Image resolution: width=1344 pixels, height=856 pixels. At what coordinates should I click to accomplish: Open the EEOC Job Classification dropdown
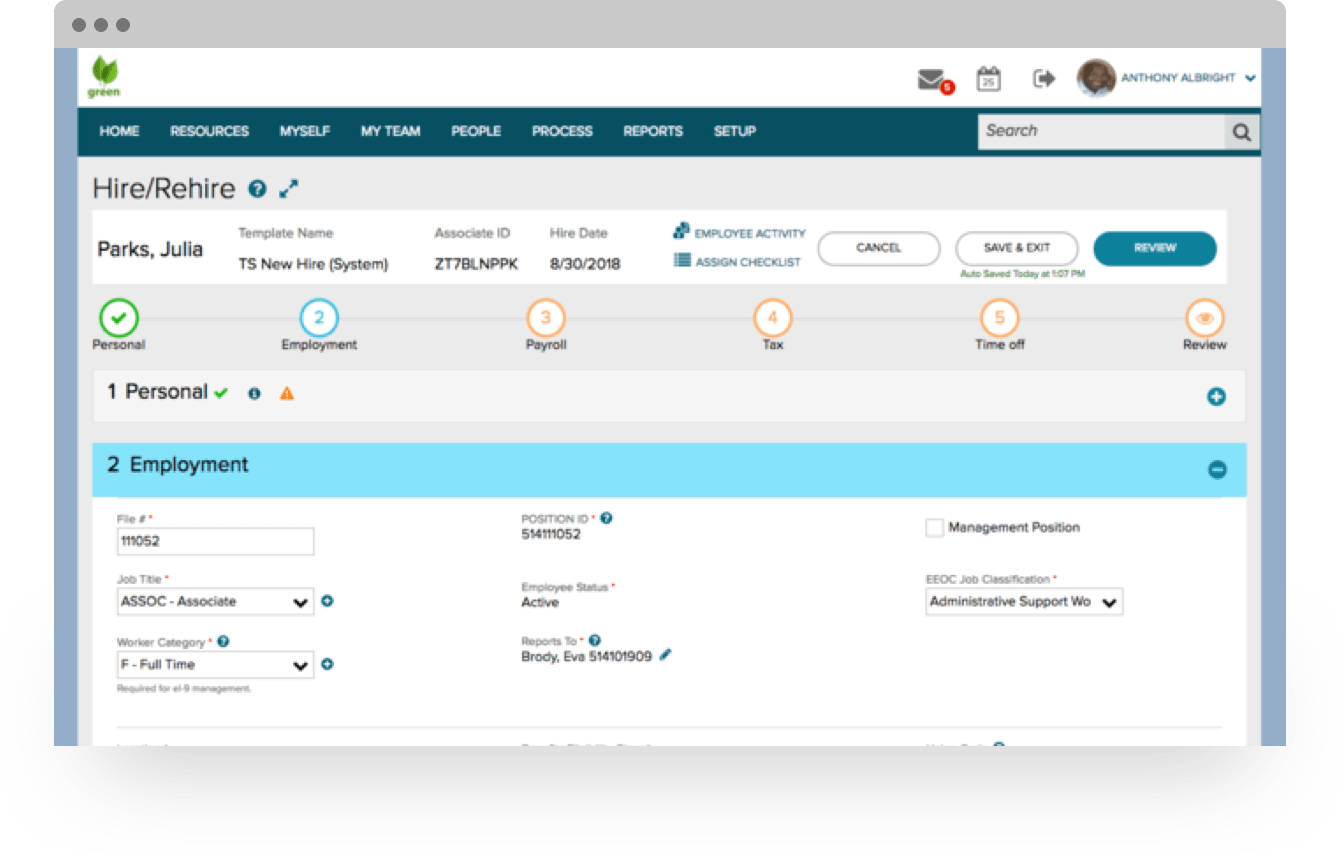(1110, 601)
